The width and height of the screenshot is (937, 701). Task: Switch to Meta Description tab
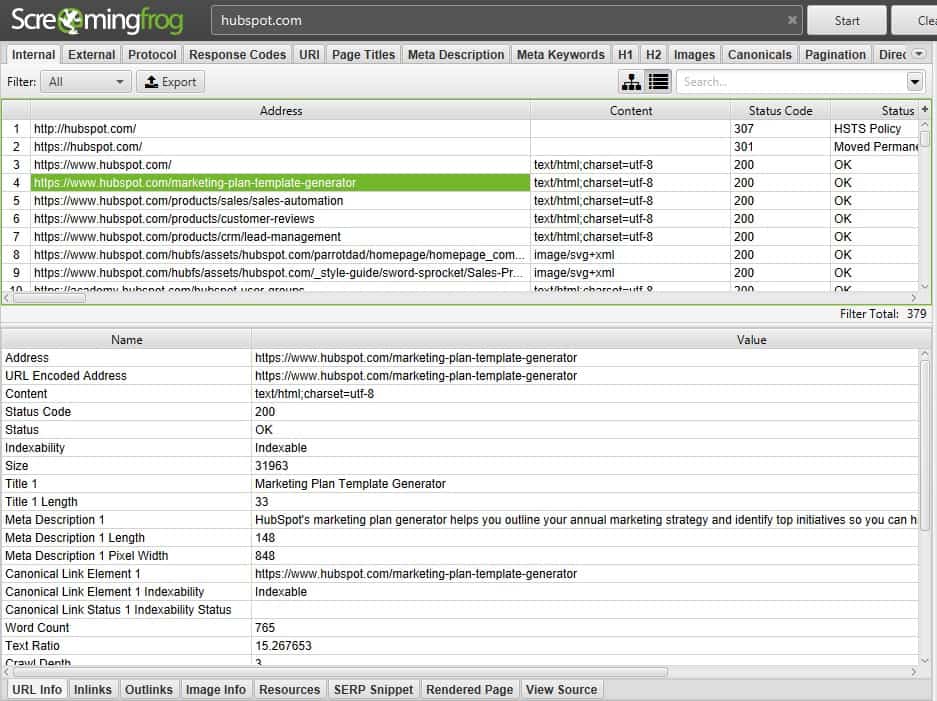click(456, 54)
